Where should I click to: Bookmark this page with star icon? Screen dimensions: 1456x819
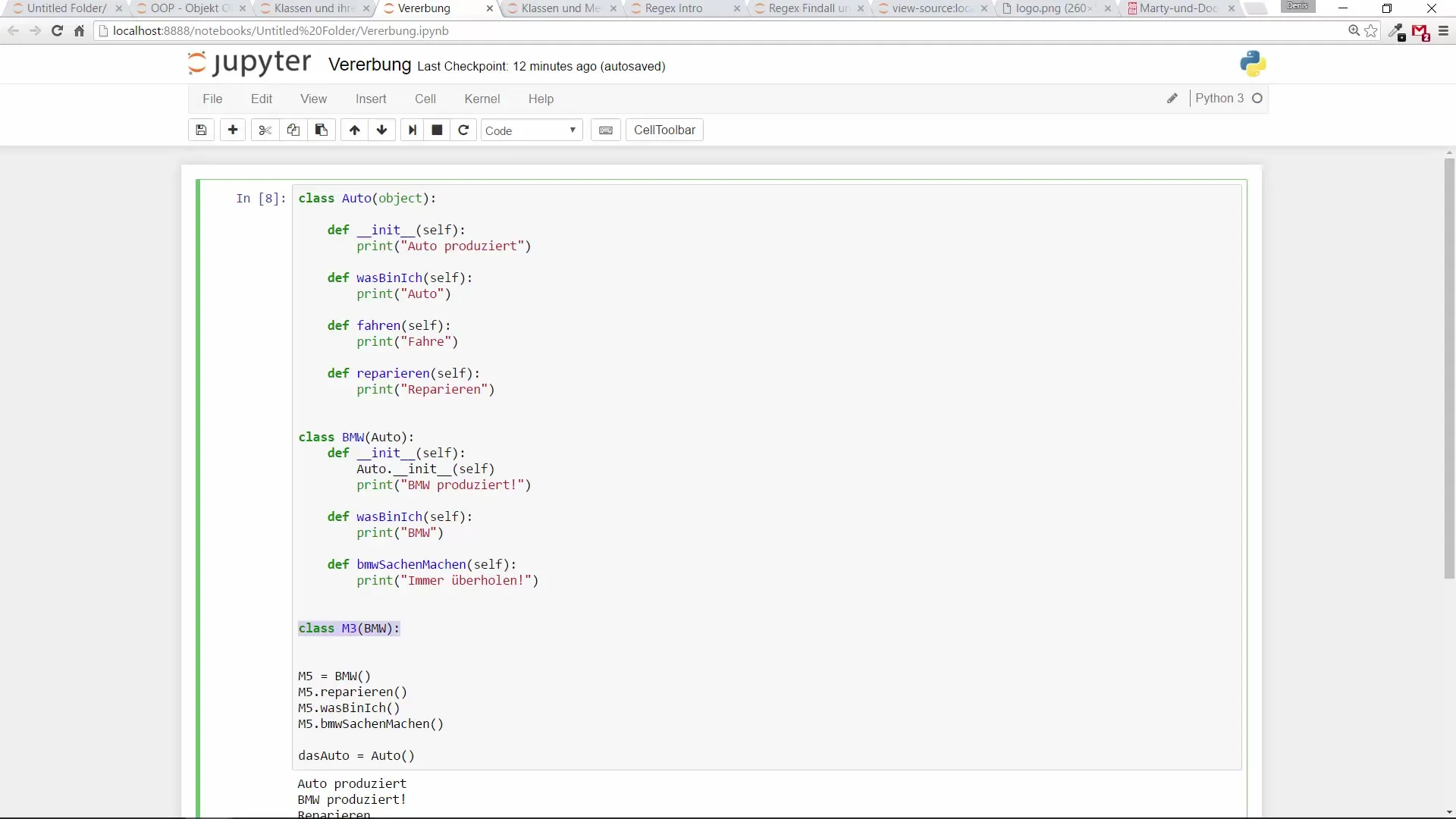point(1371,31)
